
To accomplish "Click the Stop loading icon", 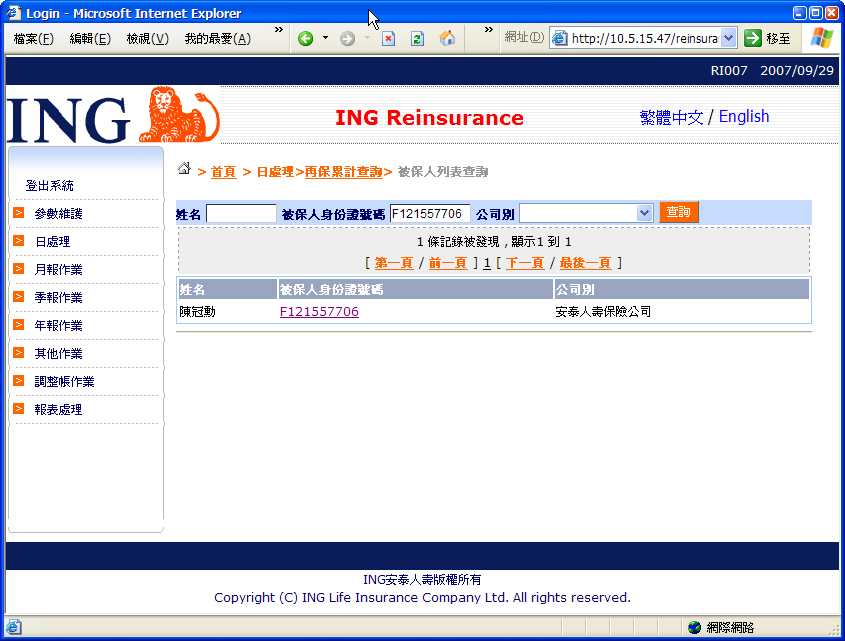I will point(389,38).
